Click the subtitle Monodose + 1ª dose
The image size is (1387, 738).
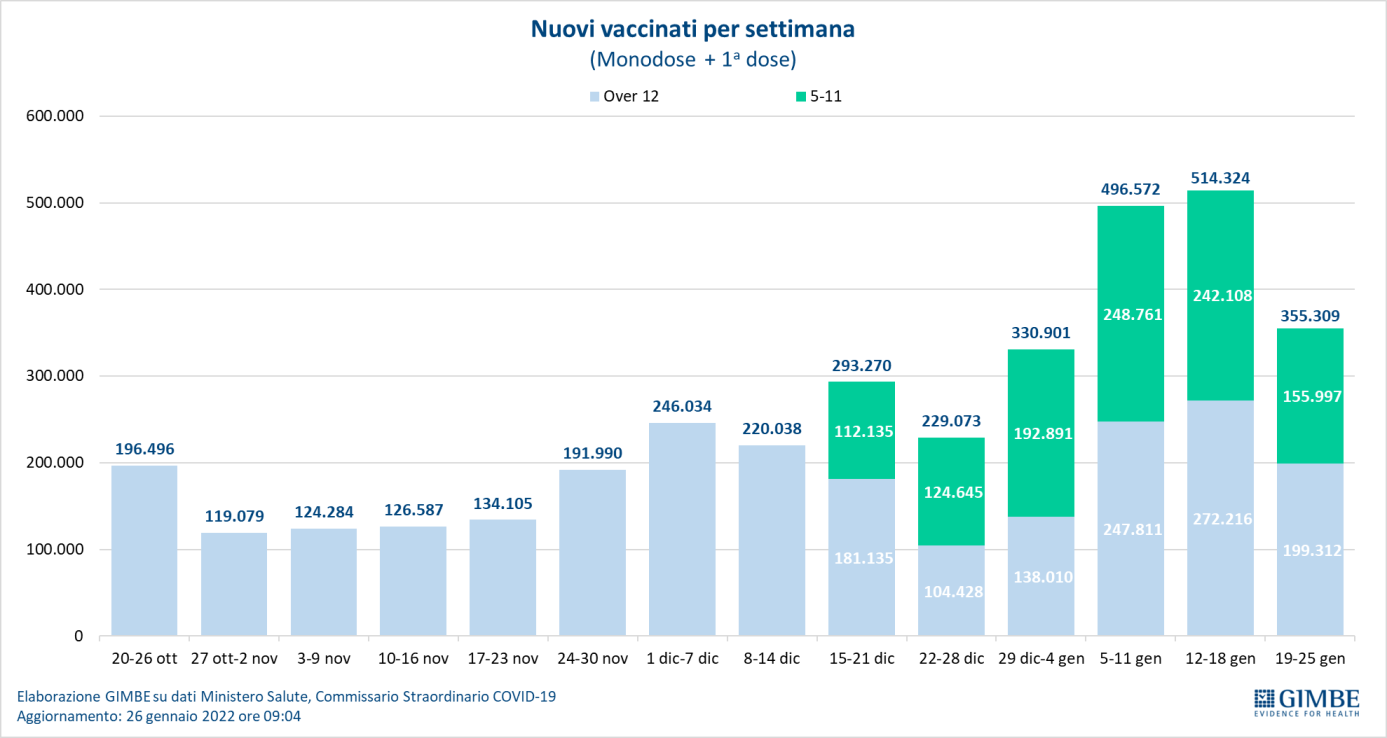pos(692,60)
